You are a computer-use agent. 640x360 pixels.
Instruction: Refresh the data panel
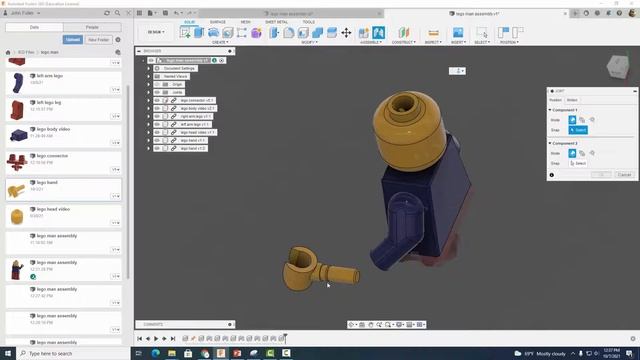pos(107,13)
